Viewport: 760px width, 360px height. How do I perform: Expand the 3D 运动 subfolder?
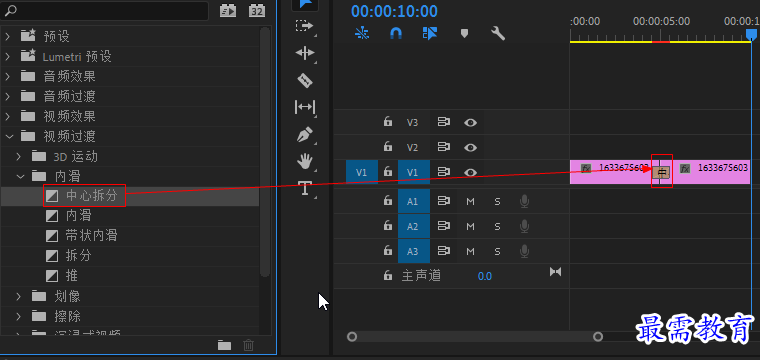(x=19, y=157)
